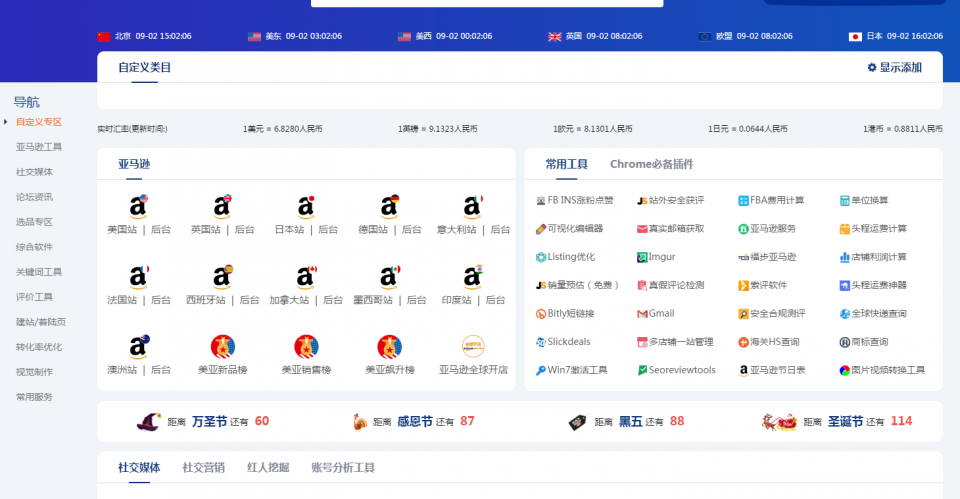Open the 后台 link beside 日本站
The width and height of the screenshot is (960, 499).
click(328, 230)
